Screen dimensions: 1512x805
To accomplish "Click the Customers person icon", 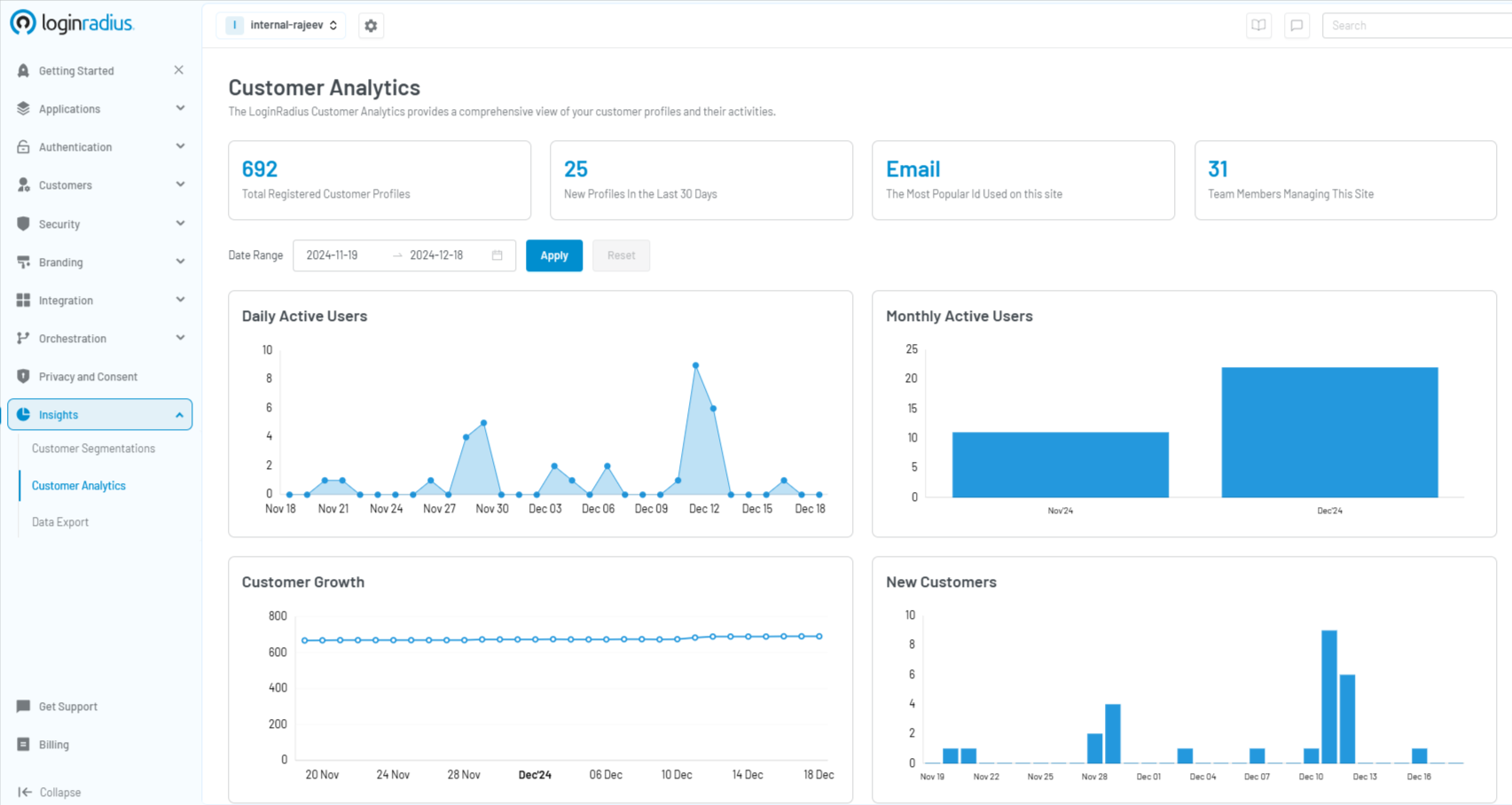I will click(24, 185).
